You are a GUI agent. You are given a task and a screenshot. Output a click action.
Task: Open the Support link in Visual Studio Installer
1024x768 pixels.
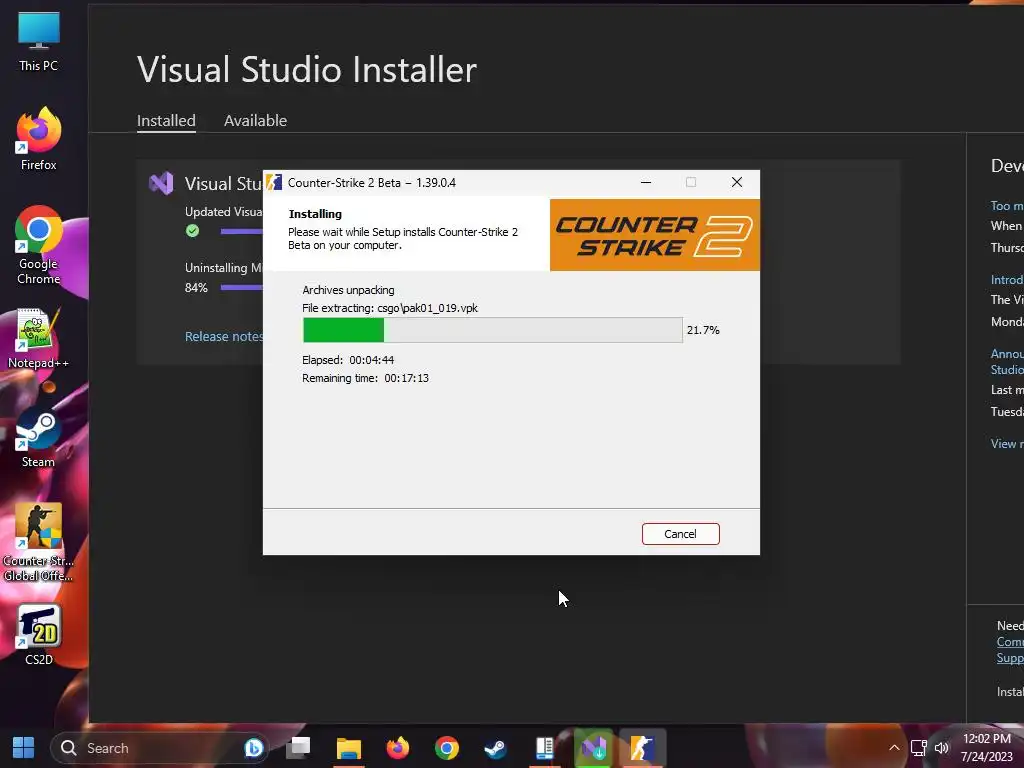click(x=1010, y=658)
